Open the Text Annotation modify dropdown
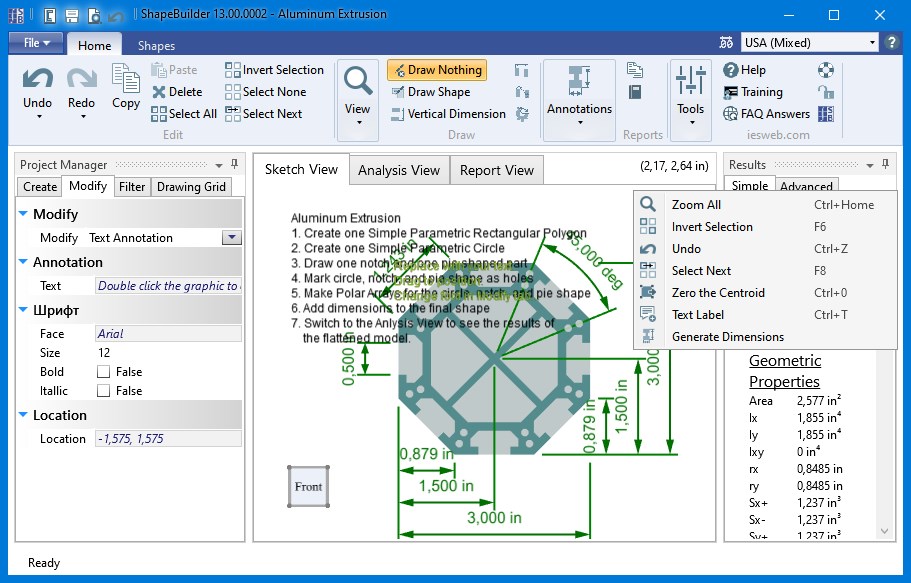Viewport: 911px width, 583px height. pyautogui.click(x=233, y=237)
